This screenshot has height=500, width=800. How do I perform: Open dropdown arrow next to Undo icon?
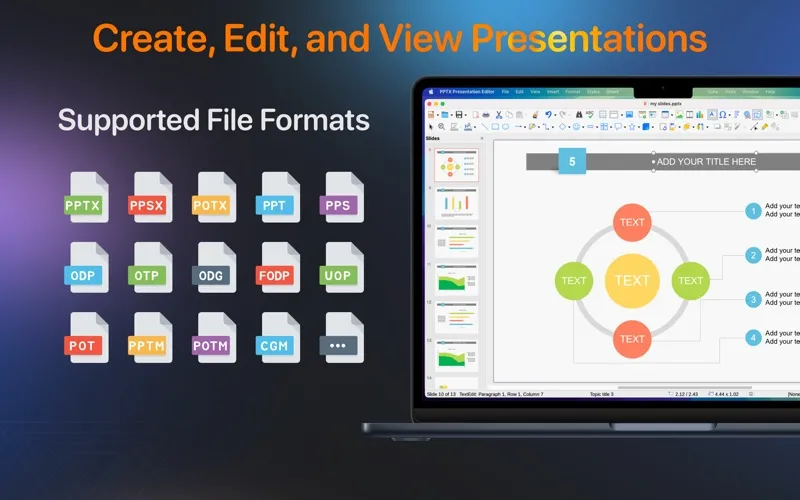pyautogui.click(x=555, y=115)
